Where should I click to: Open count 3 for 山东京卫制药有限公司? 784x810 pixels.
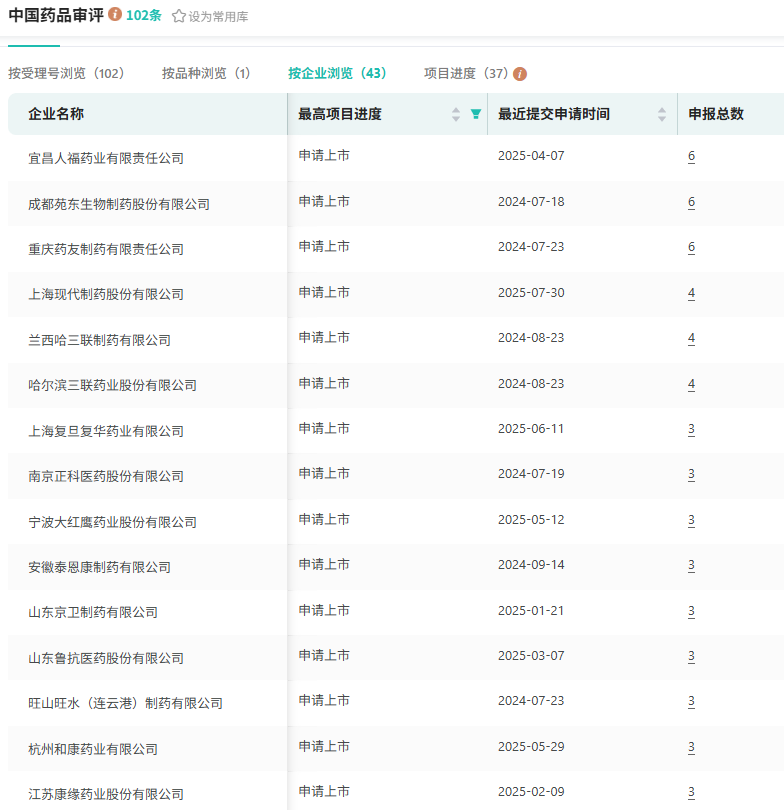click(691, 611)
